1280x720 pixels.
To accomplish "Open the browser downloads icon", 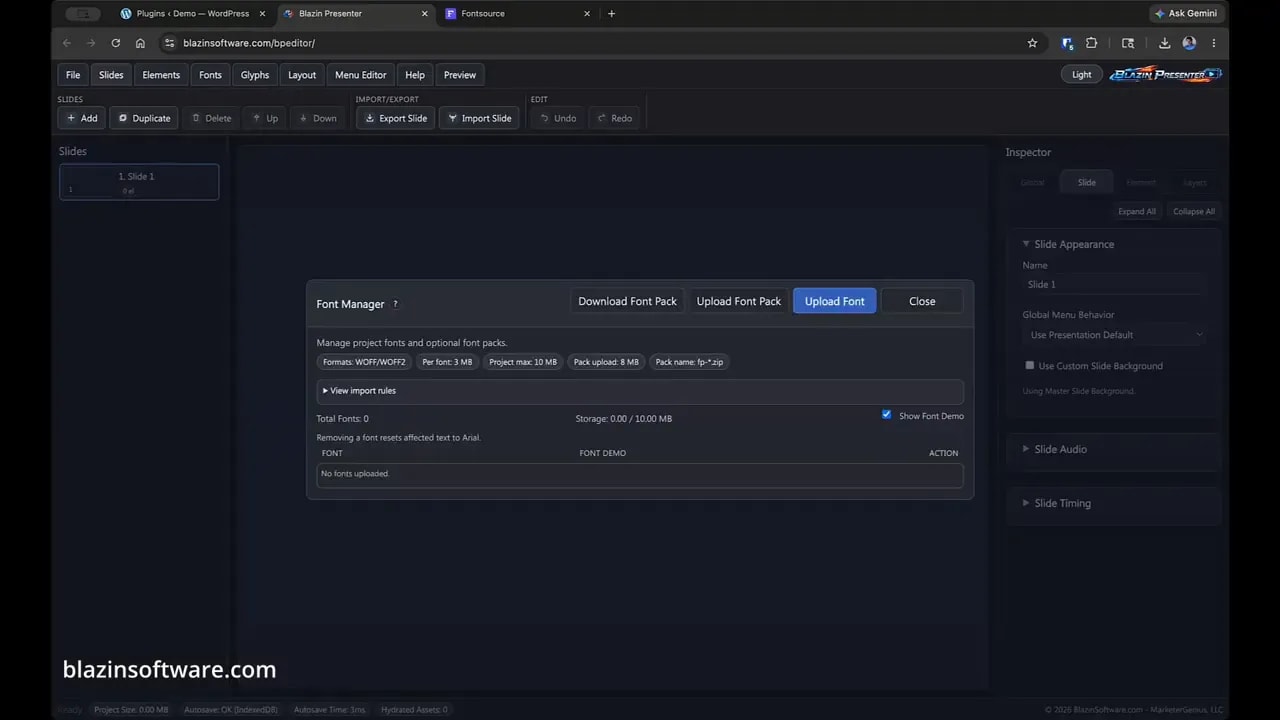I will [x=1165, y=43].
